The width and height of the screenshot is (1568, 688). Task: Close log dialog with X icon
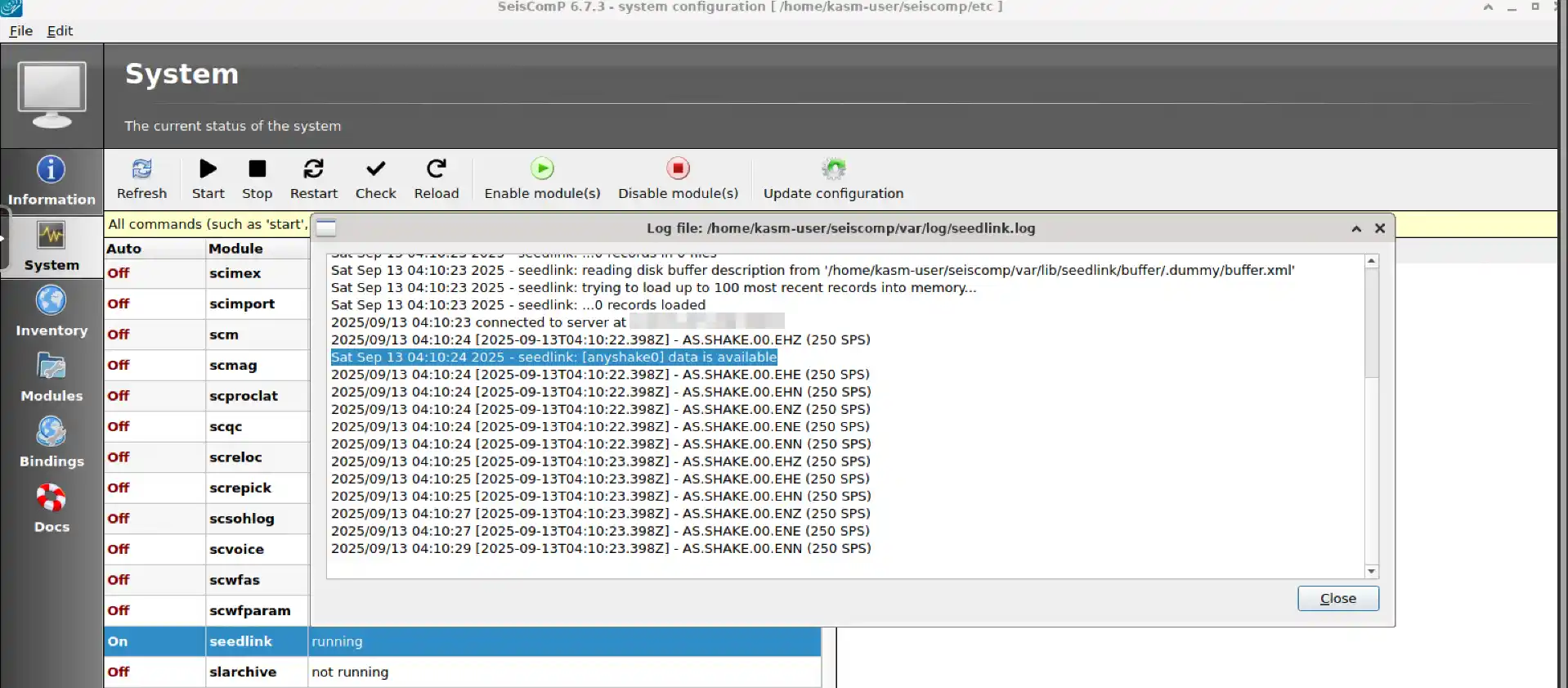(1380, 228)
